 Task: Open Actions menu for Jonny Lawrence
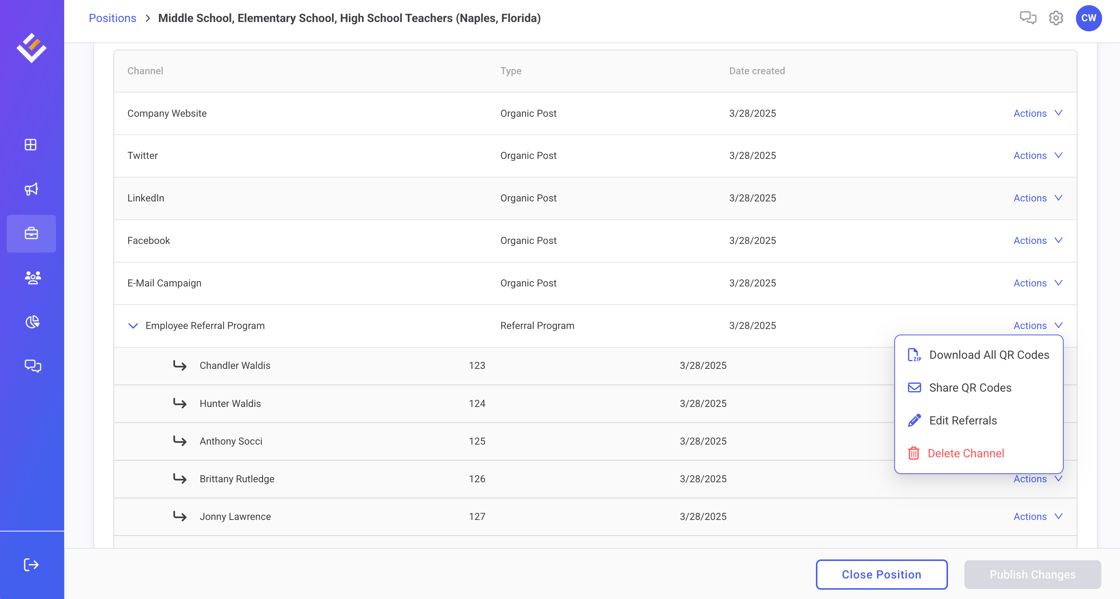[x=1037, y=517]
